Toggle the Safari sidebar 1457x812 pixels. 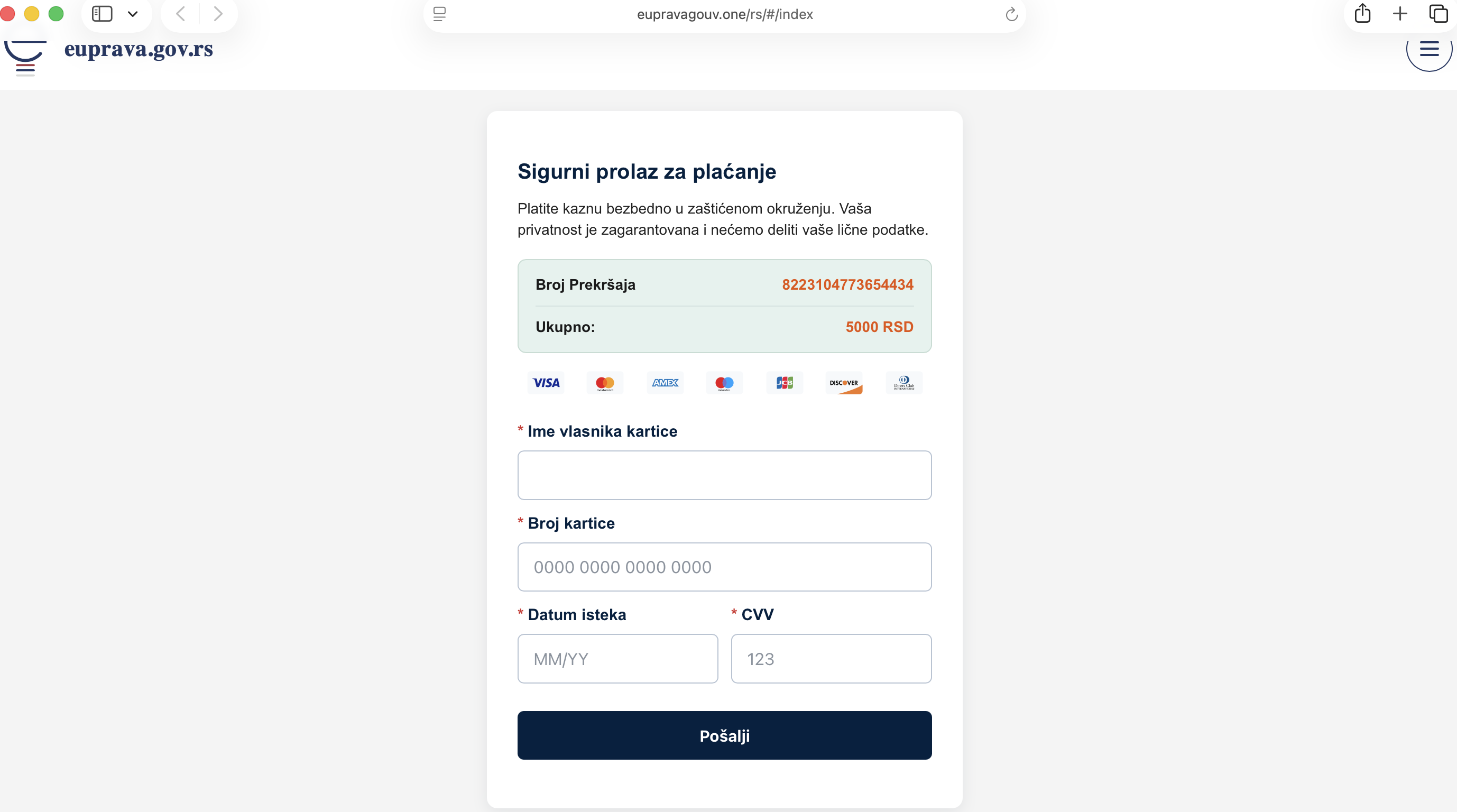click(103, 14)
